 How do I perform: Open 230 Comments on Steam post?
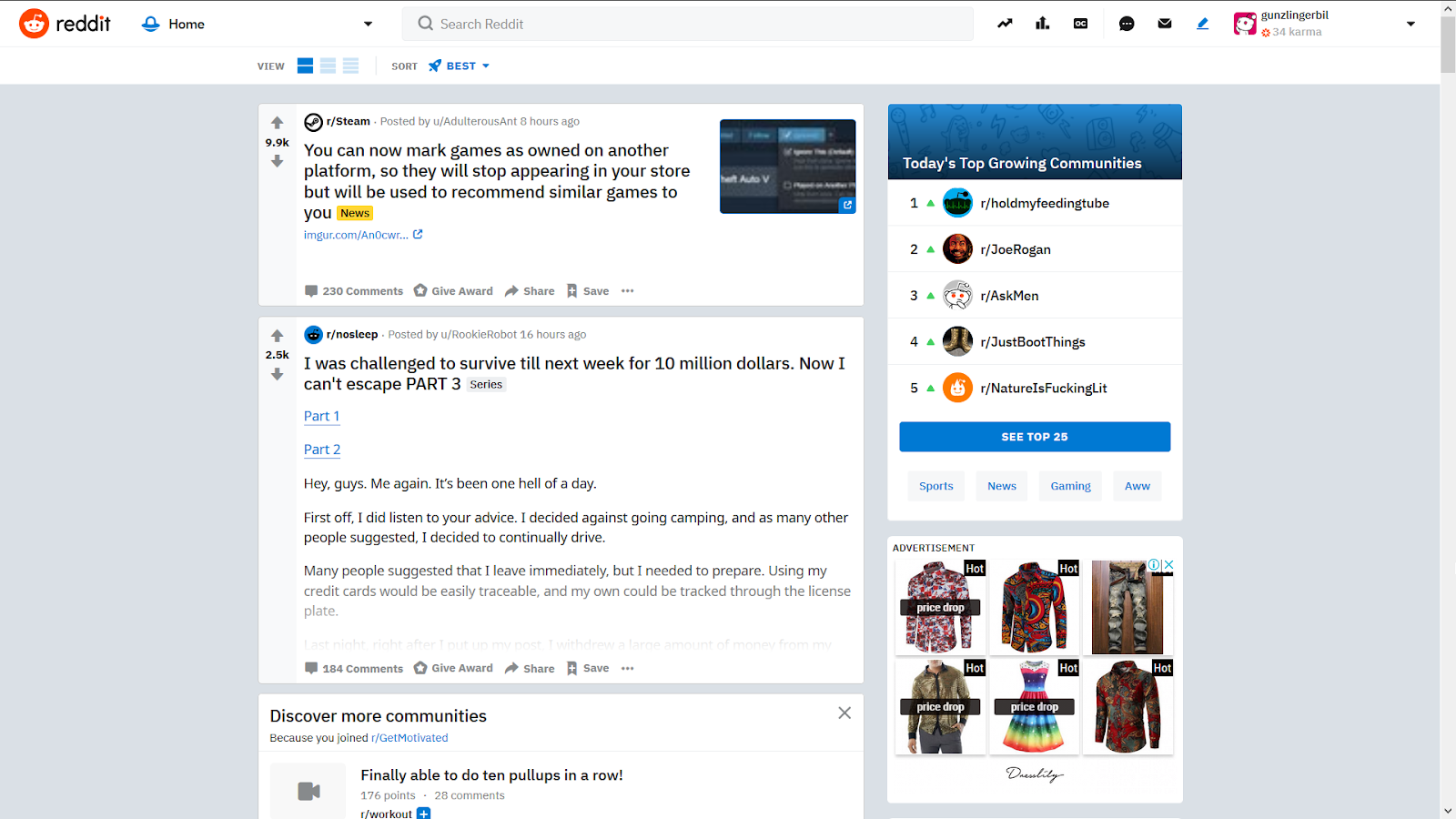(354, 291)
